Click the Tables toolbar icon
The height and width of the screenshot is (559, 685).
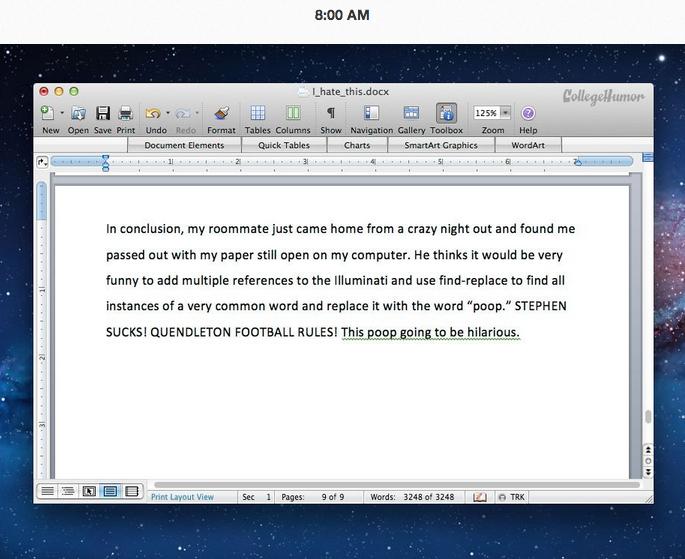258,114
